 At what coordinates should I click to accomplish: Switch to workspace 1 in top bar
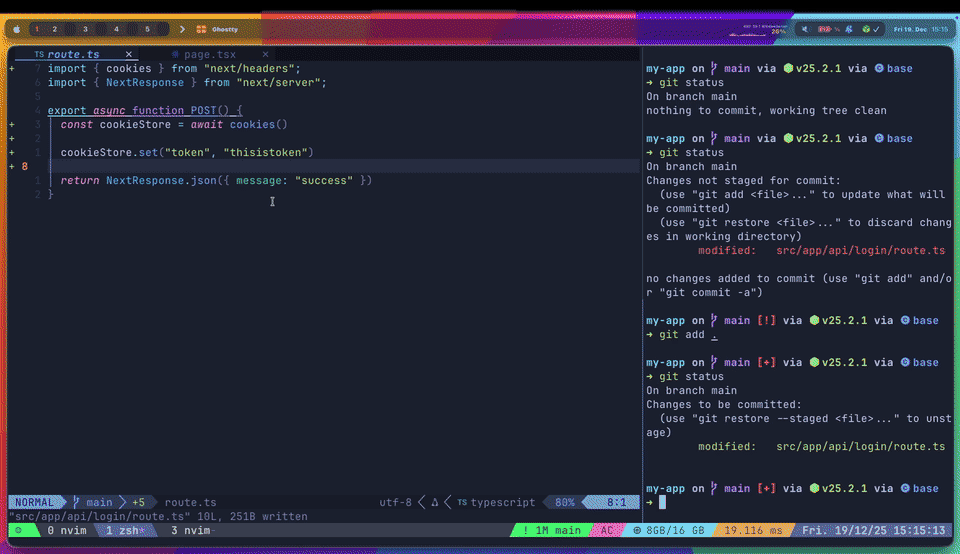37,29
